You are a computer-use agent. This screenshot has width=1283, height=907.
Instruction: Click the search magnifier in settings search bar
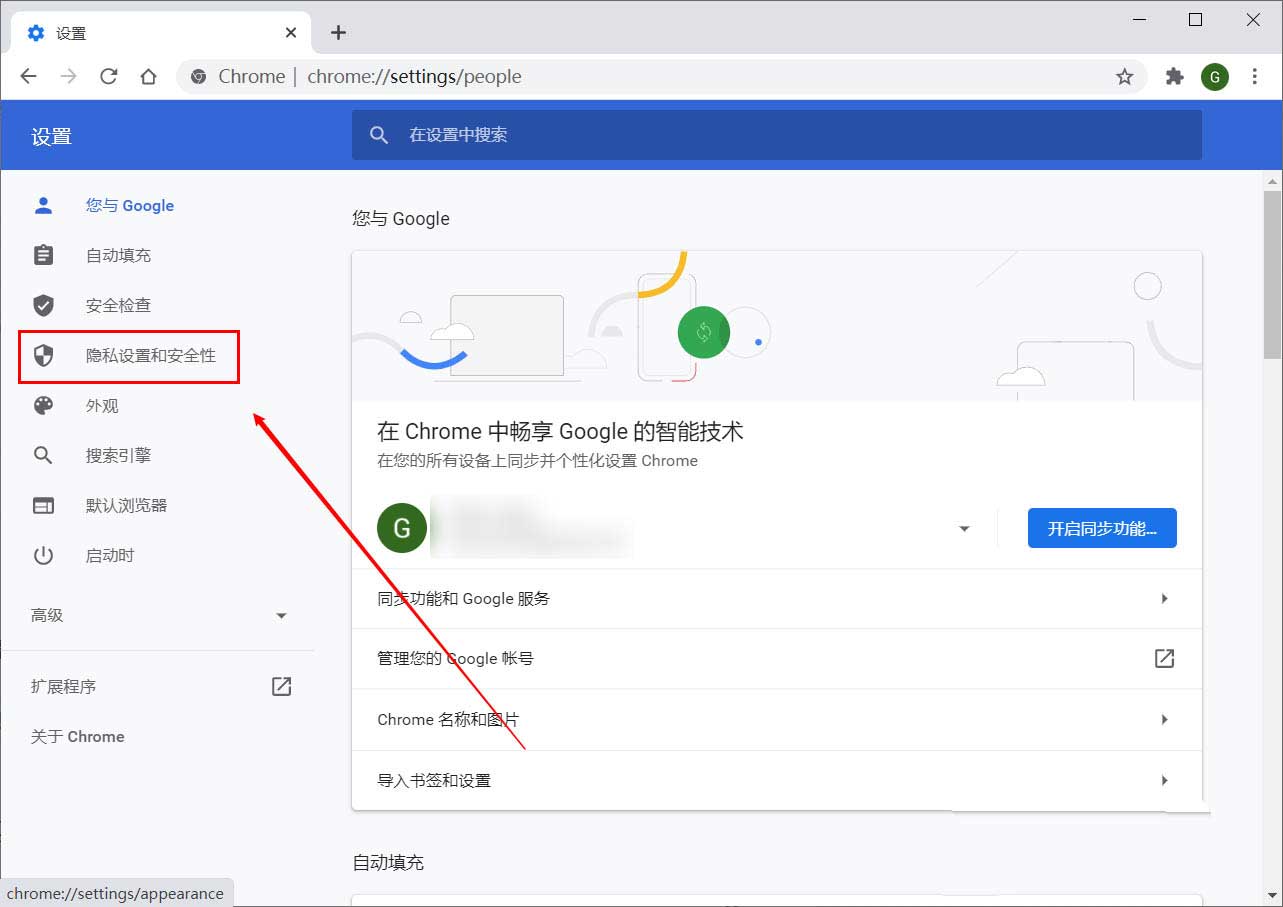point(379,135)
